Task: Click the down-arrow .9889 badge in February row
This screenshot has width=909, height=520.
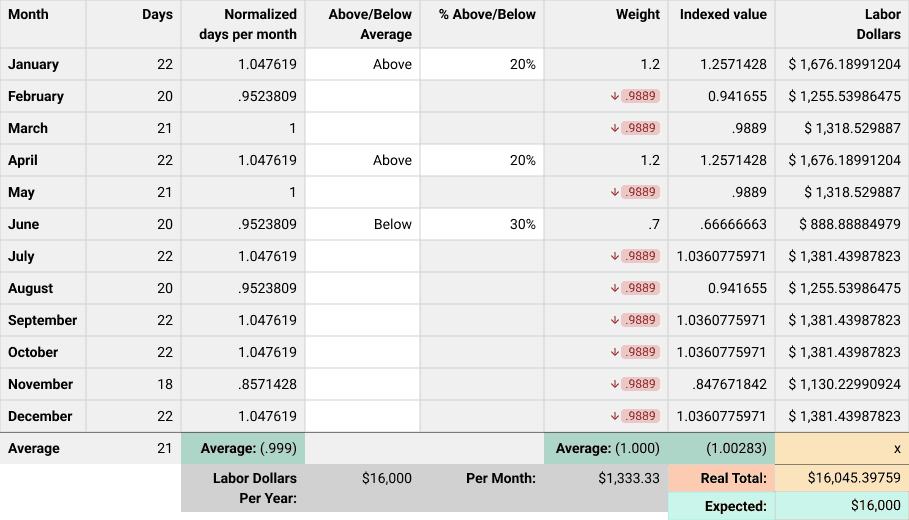Action: click(635, 96)
